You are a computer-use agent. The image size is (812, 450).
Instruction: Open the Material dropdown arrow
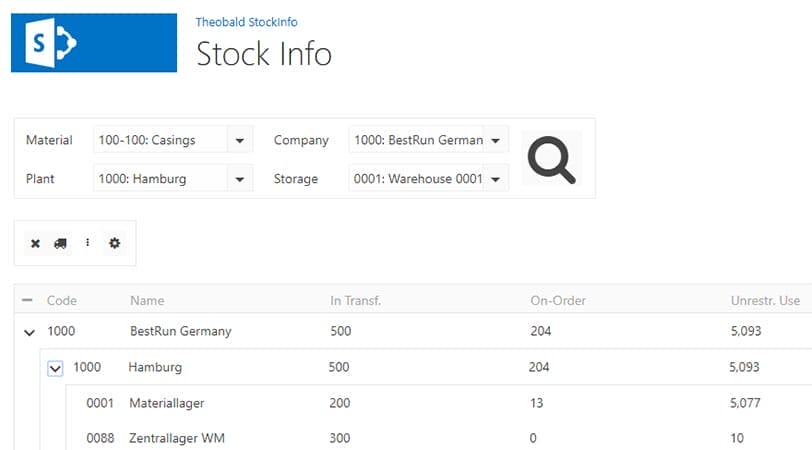[240, 140]
